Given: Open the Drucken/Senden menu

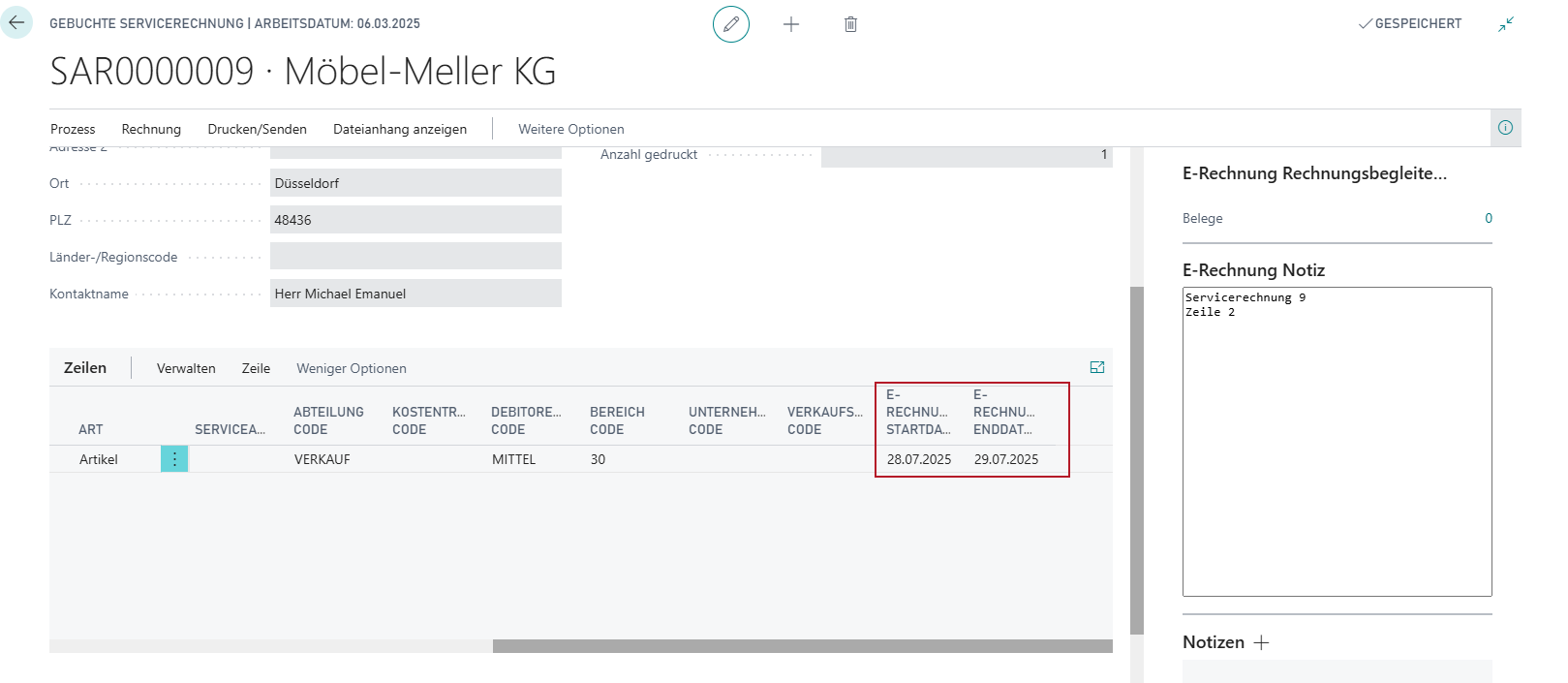Looking at the screenshot, I should 257,129.
